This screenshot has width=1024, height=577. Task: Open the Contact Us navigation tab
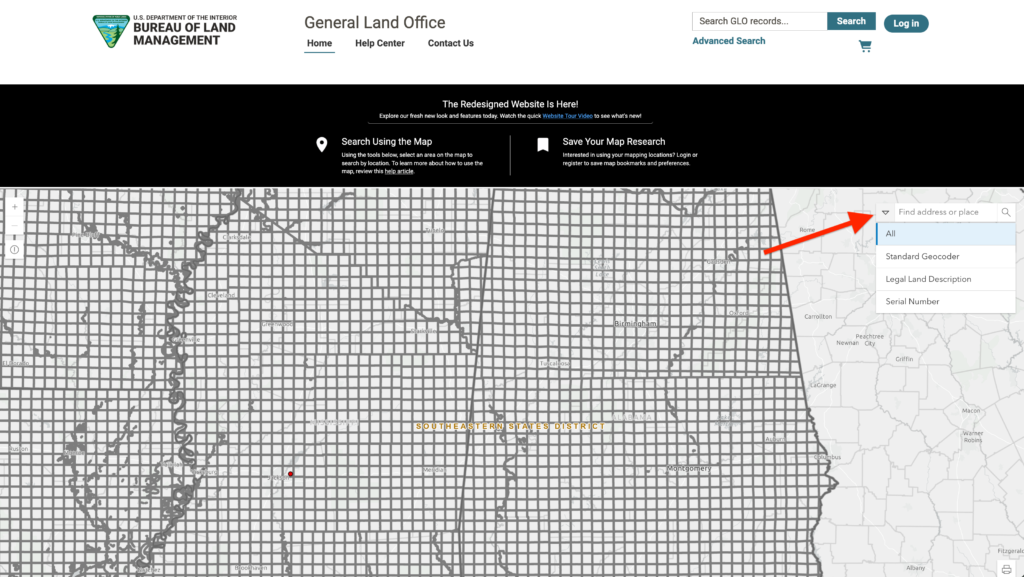tap(451, 43)
